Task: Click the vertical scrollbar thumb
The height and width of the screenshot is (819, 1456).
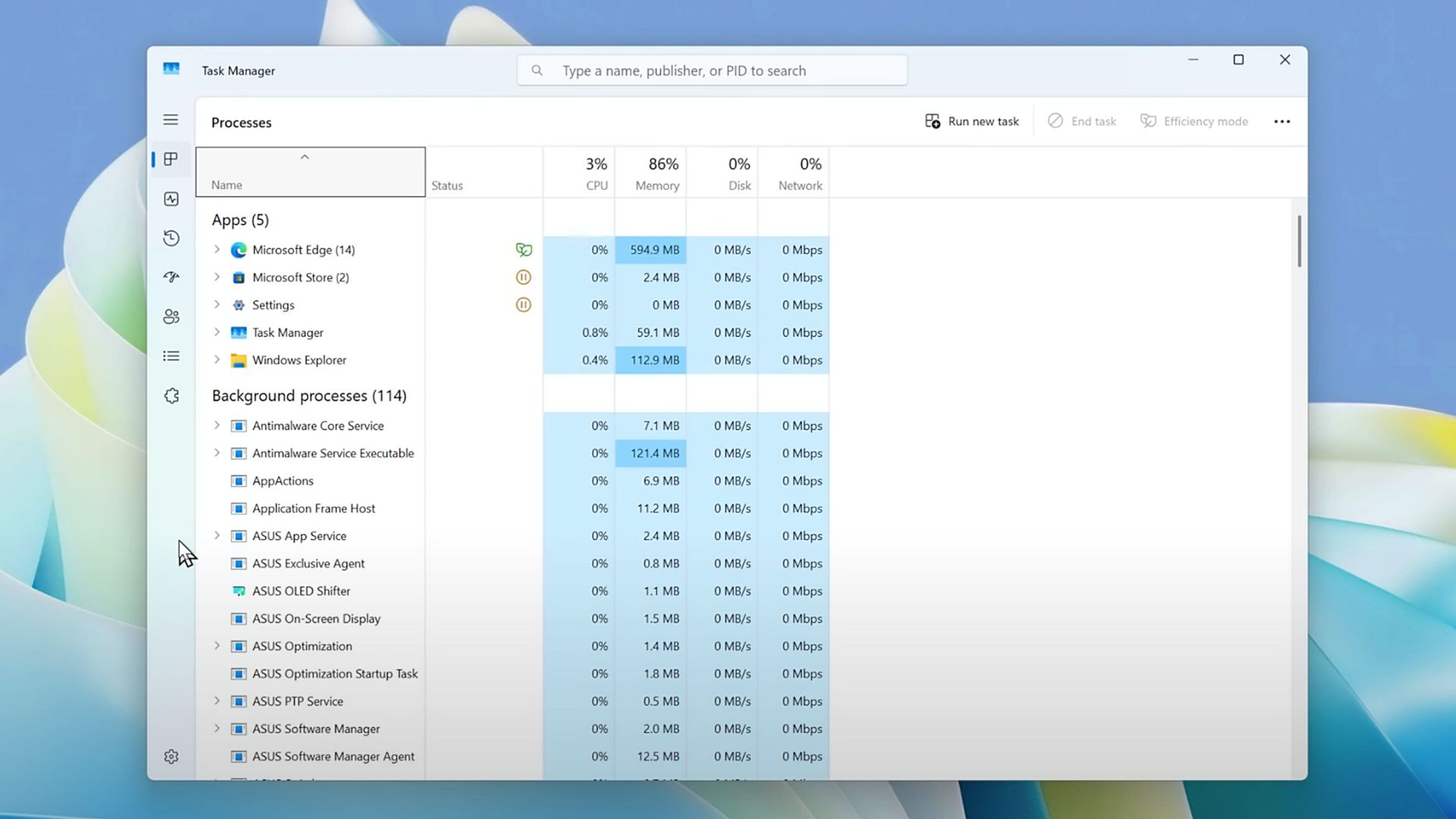Action: 1299,241
